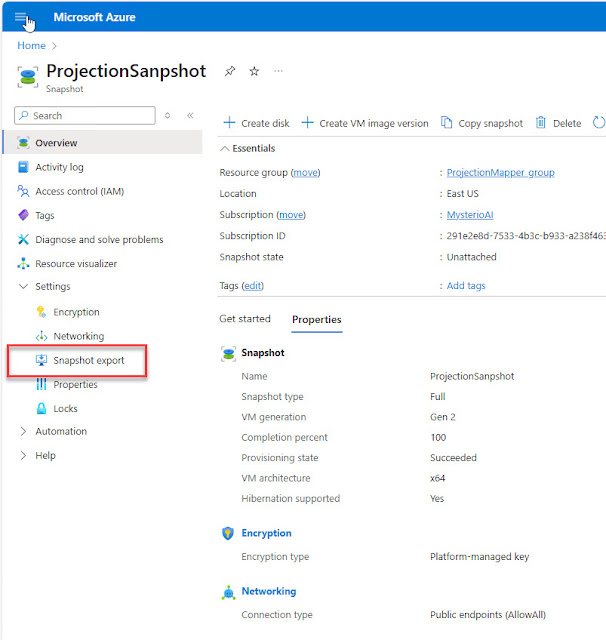
Task: Collapse the Essentials section
Action: tap(224, 148)
